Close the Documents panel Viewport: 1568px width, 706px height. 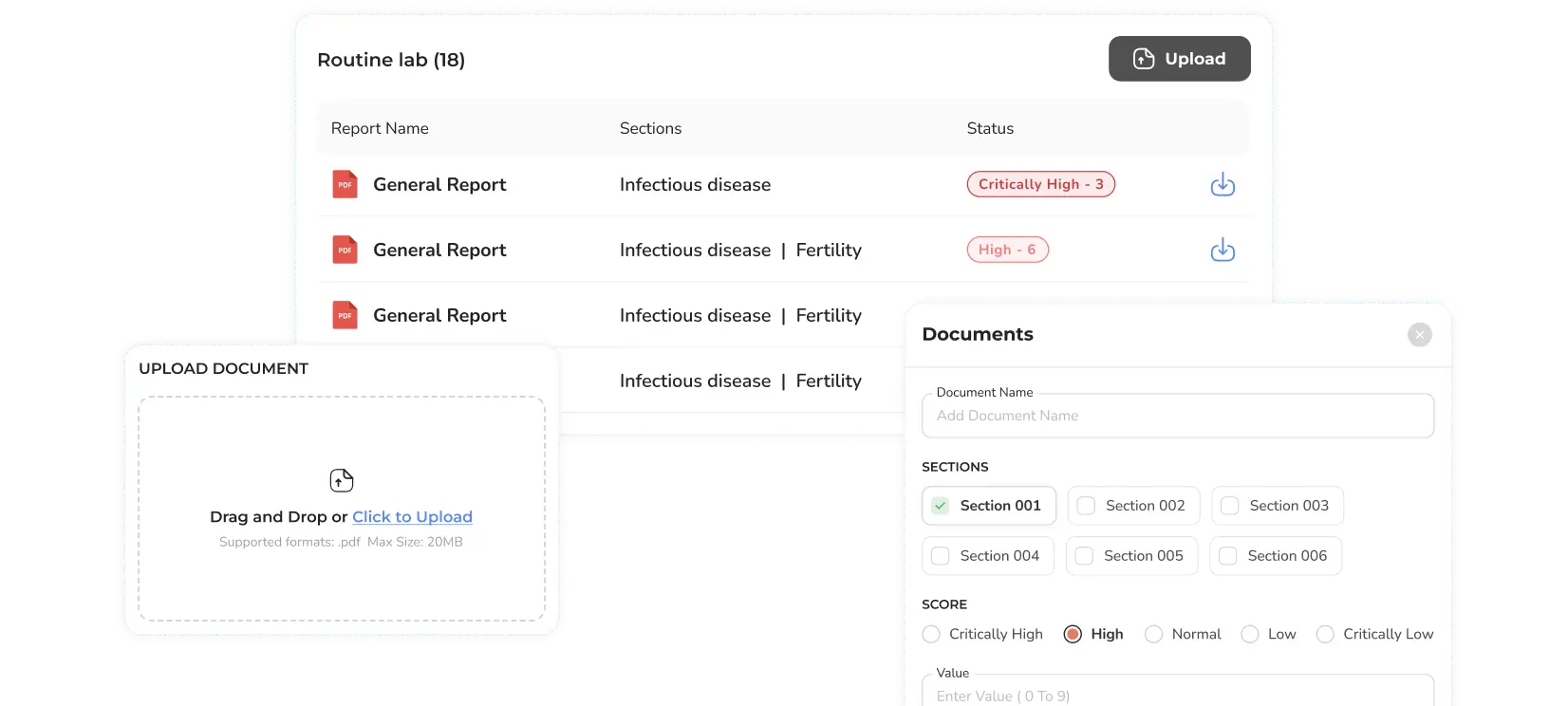[x=1419, y=334]
